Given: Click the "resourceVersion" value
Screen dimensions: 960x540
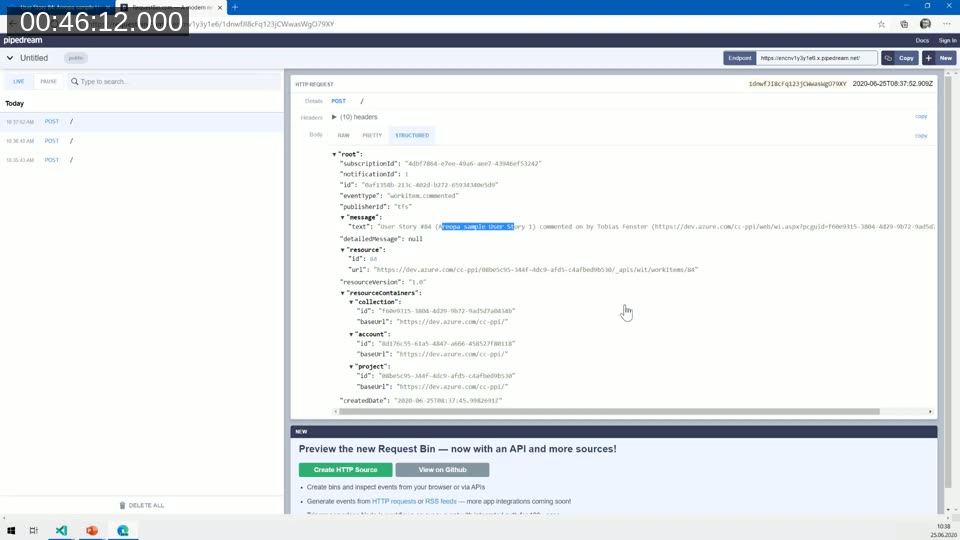Looking at the screenshot, I should point(417,282).
